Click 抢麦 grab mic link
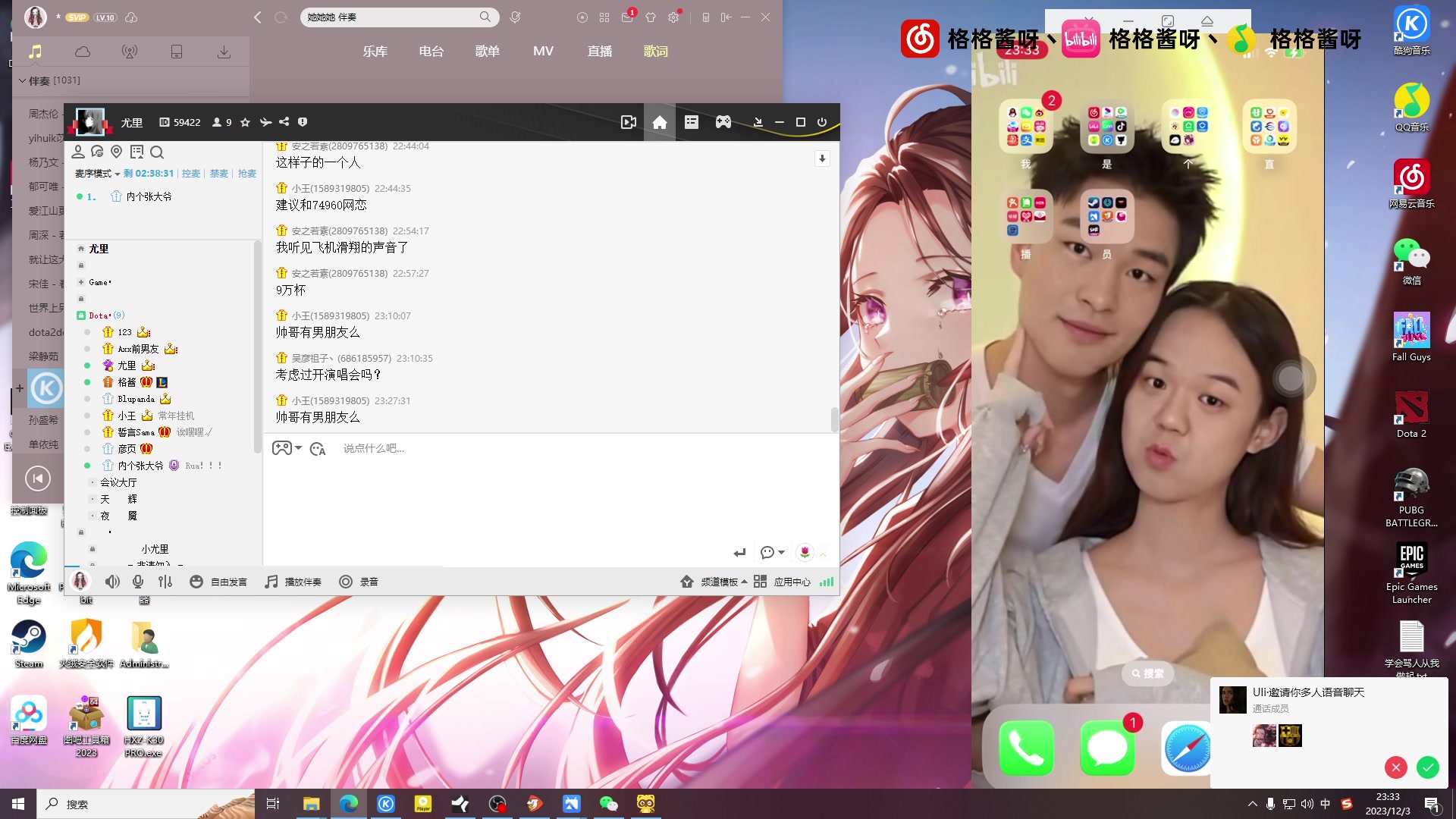Viewport: 1456px width, 819px height. point(247,174)
